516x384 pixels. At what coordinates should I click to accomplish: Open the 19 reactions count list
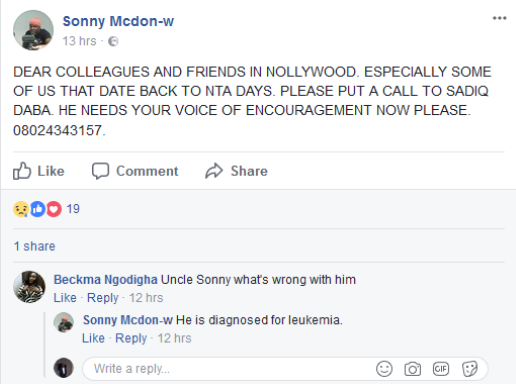click(73, 209)
